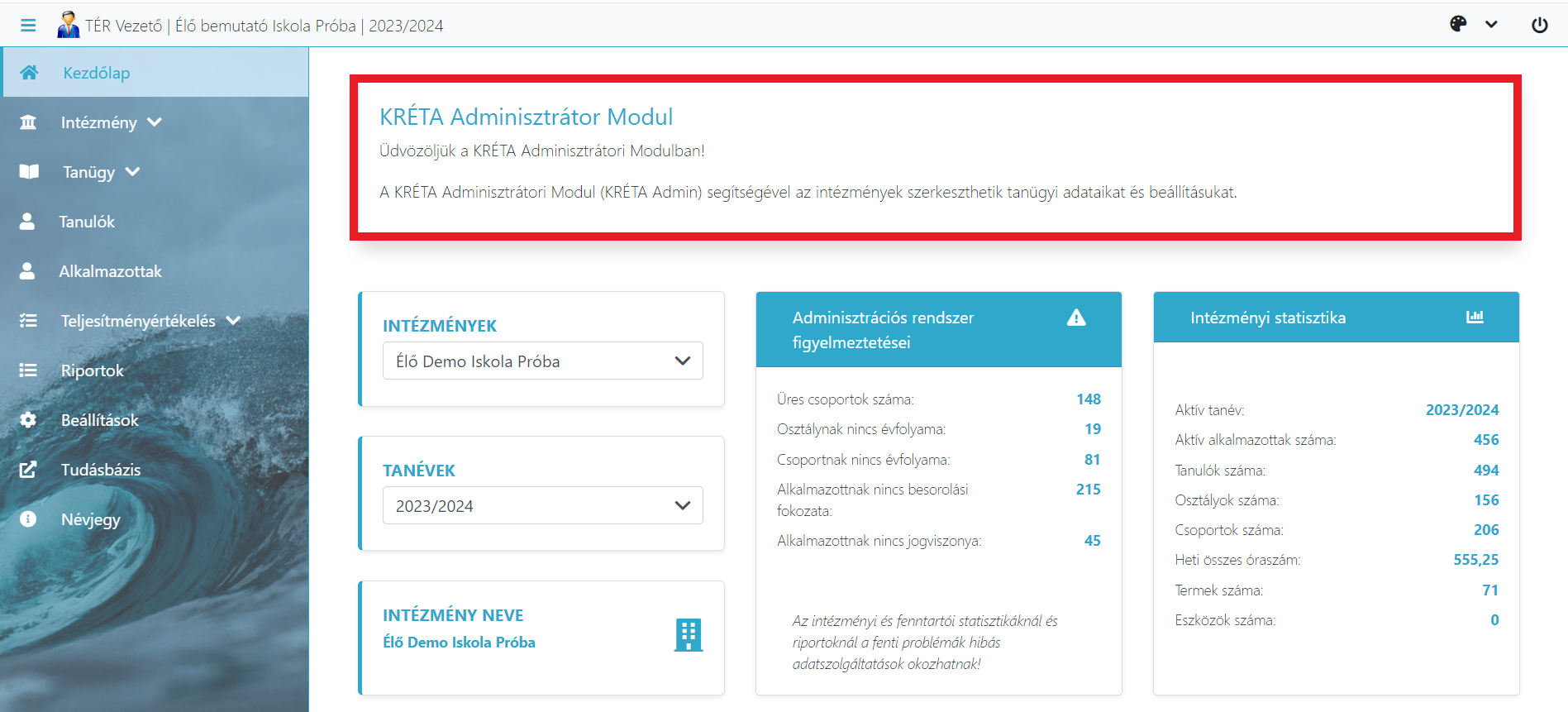The width and height of the screenshot is (1568, 712).
Task: Click the Beállítások gear icon
Action: [28, 420]
